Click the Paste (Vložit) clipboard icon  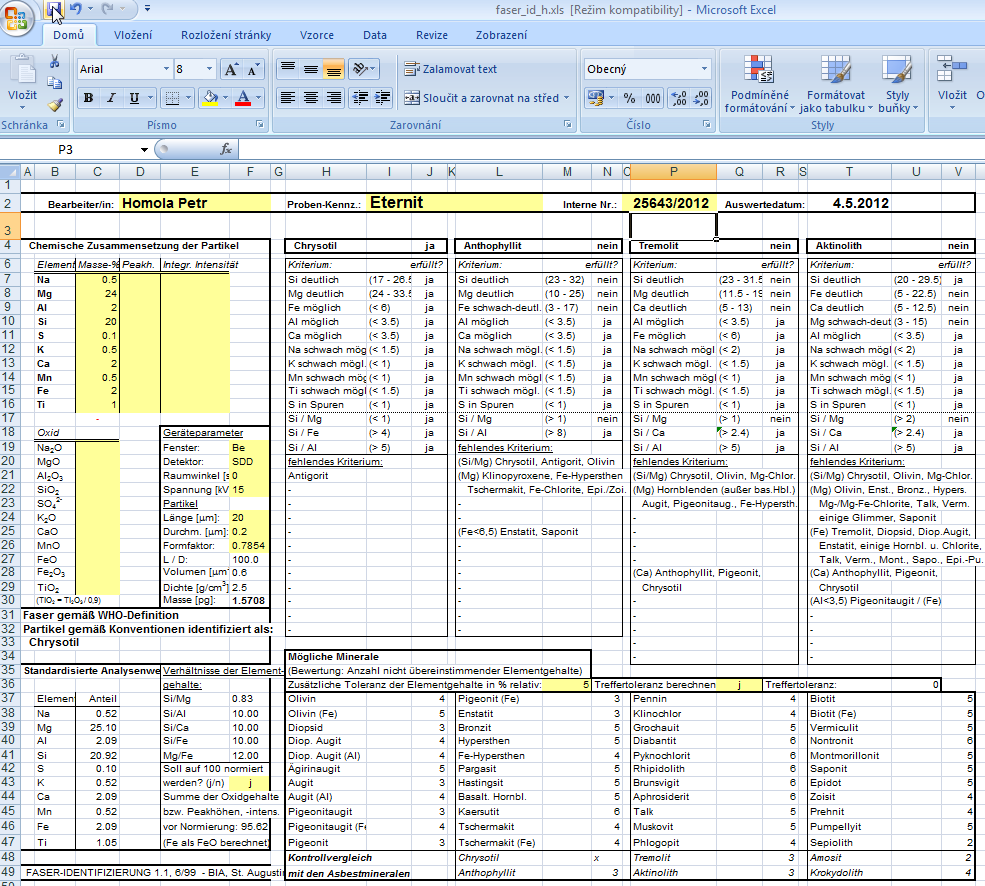[x=23, y=69]
